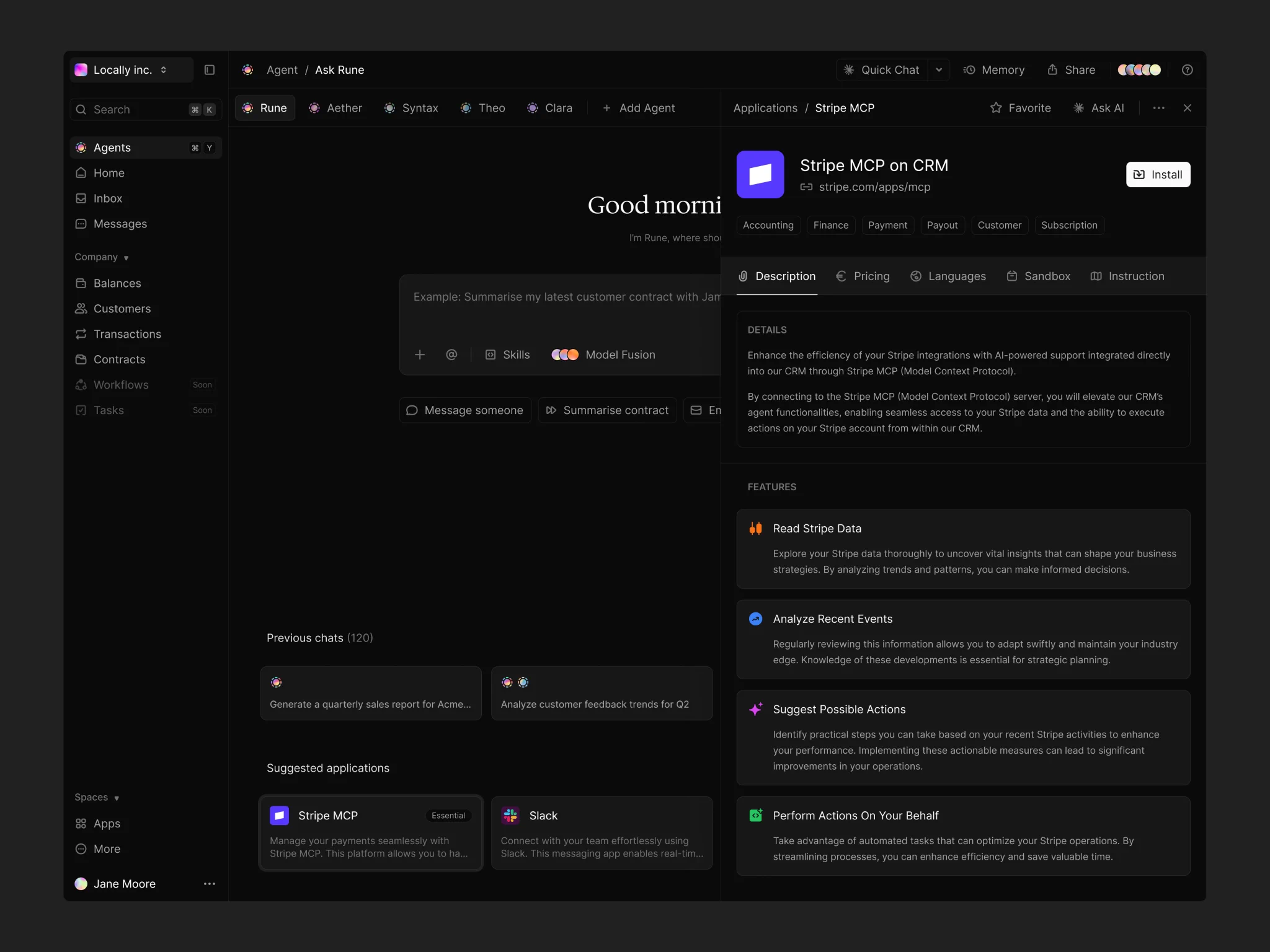
Task: Click the Summarise contract suggestion
Action: coord(607,410)
